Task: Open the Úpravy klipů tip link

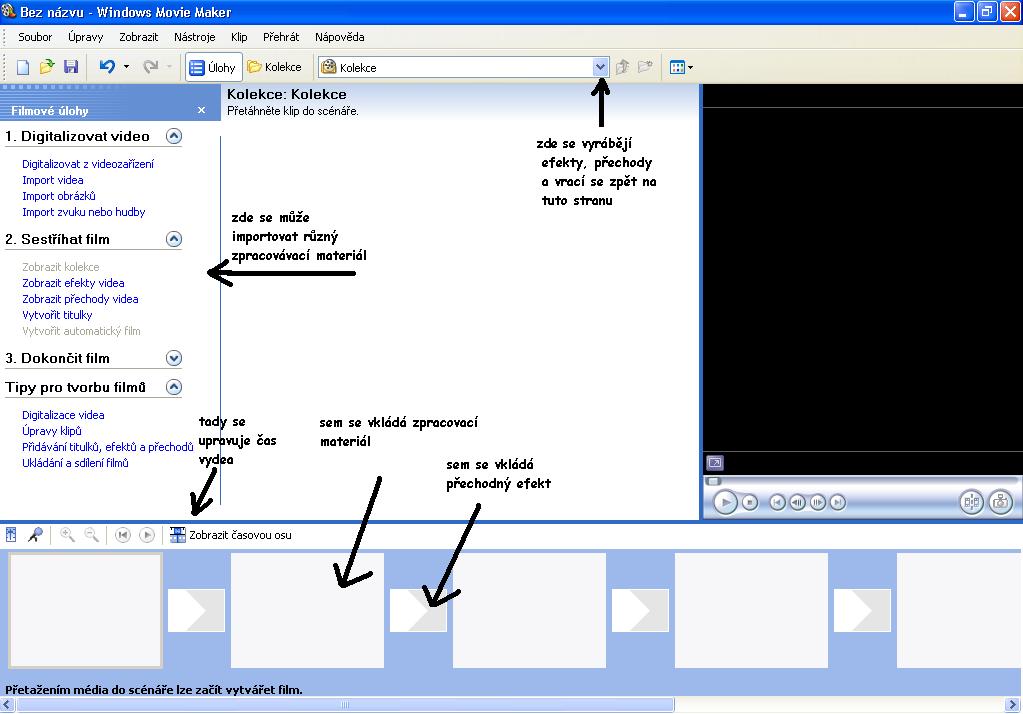Action: (x=52, y=431)
